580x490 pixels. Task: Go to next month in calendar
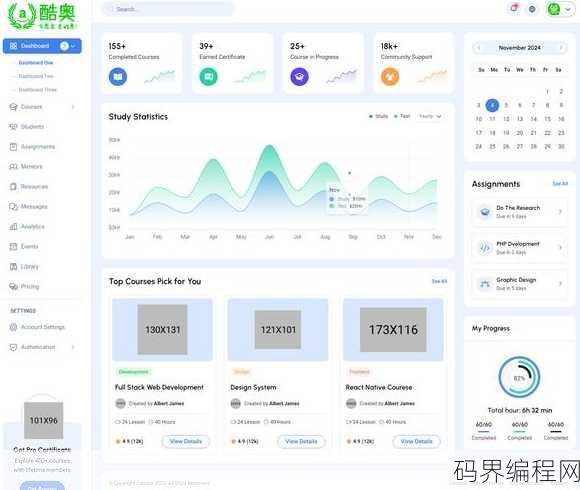click(x=561, y=48)
